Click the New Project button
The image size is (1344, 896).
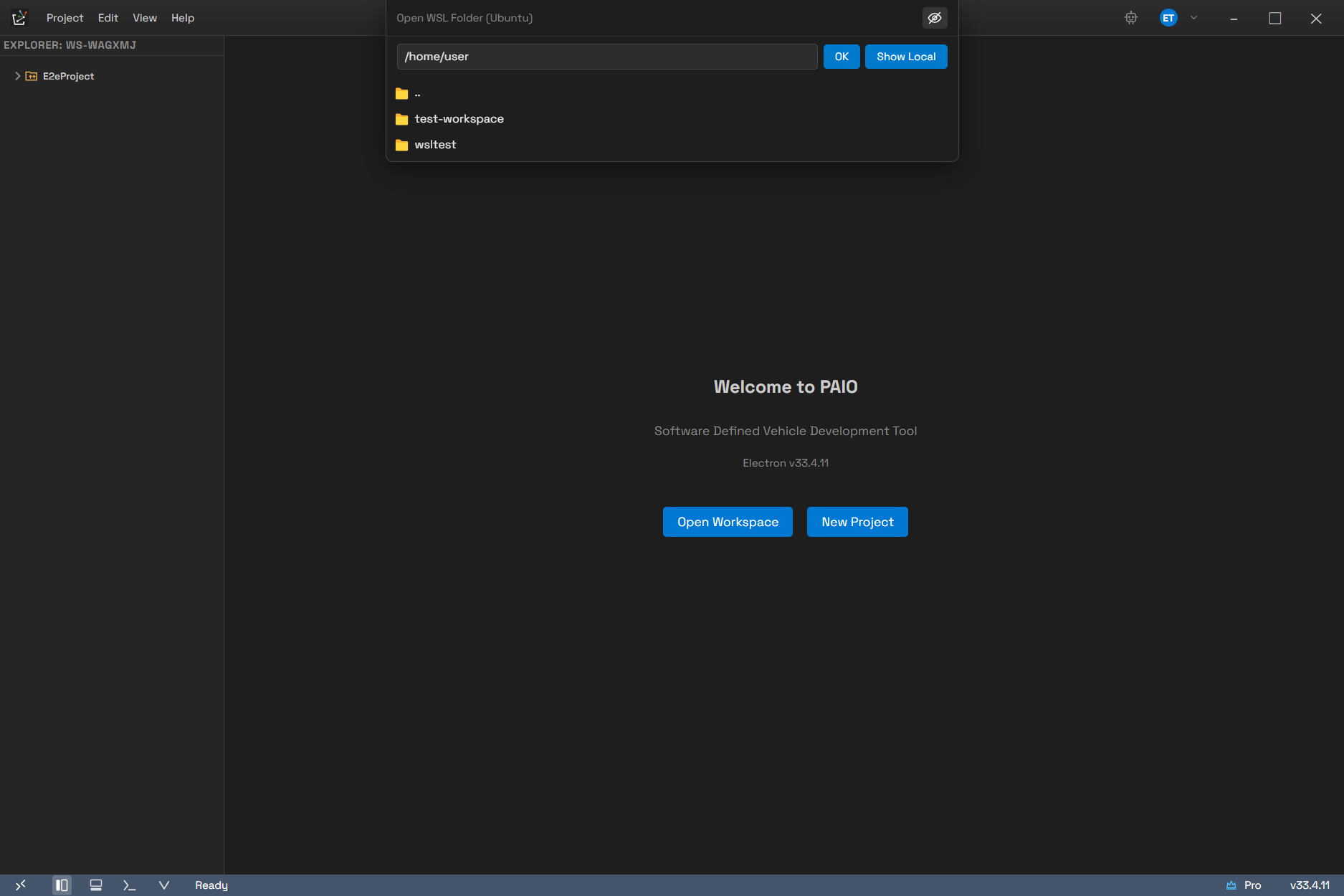tap(857, 522)
